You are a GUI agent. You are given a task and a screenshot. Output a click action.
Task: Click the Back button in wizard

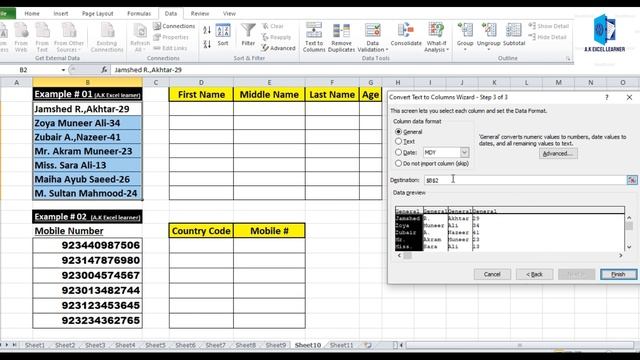[x=534, y=274]
